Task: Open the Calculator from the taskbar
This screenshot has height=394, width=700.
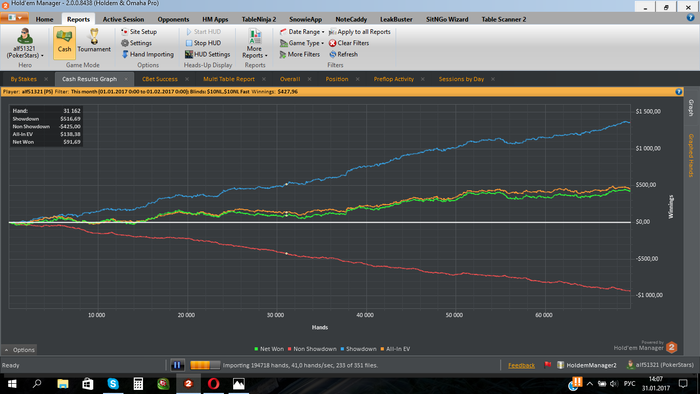Action: 138,384
